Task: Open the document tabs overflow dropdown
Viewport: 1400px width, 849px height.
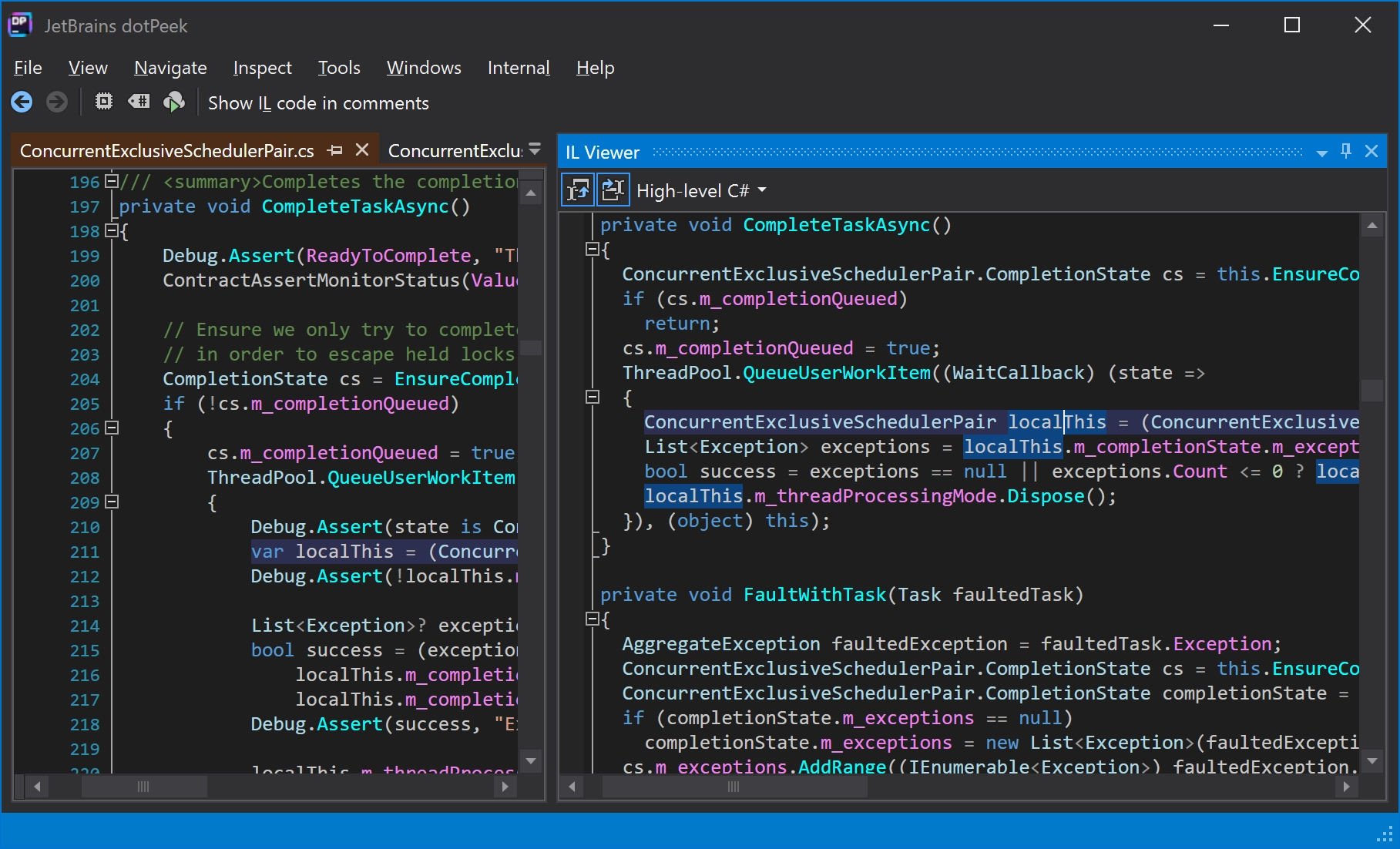Action: coord(535,149)
